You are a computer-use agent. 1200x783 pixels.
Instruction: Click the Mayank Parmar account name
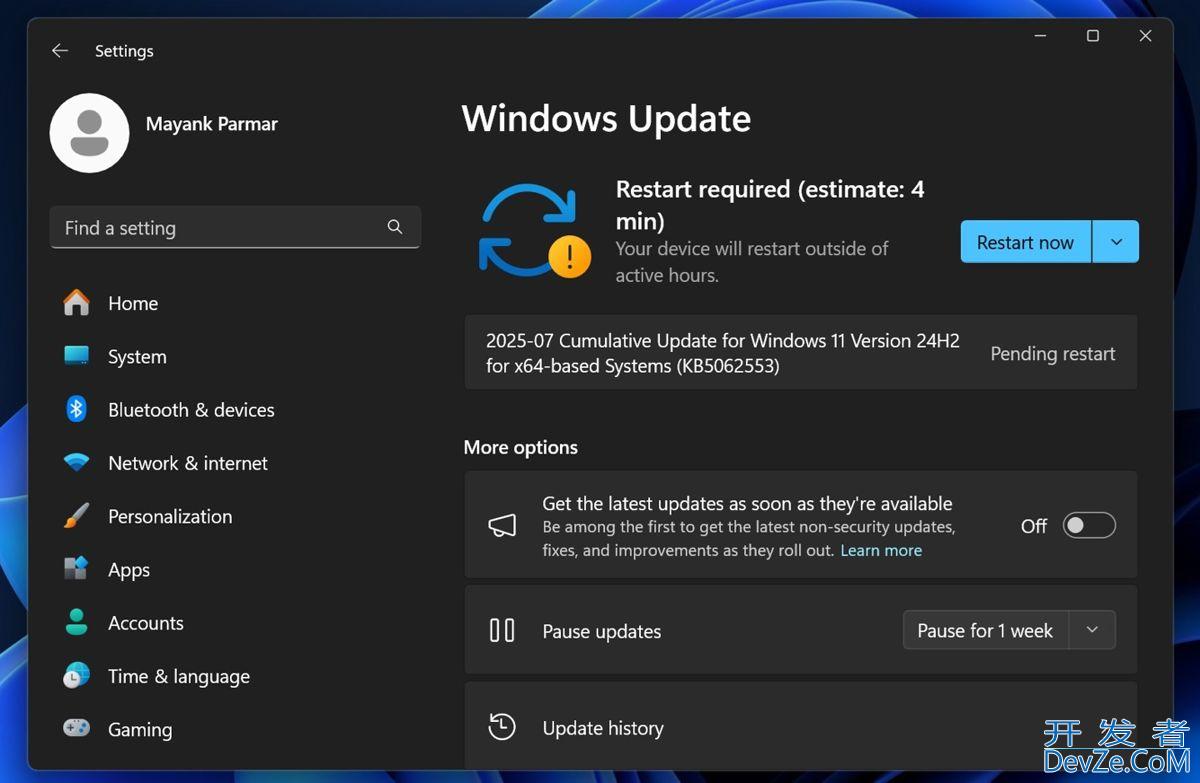tap(212, 124)
